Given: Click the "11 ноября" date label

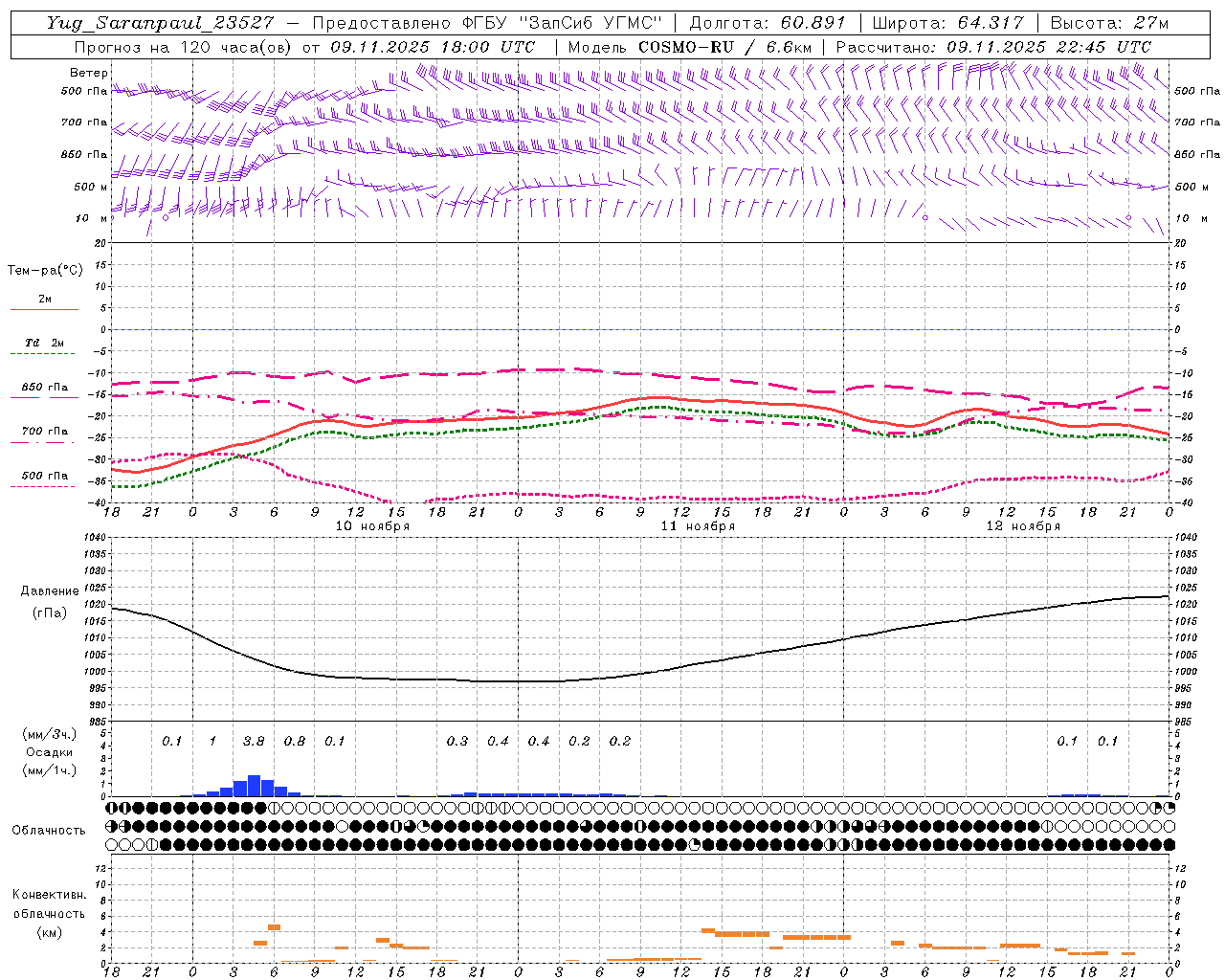Looking at the screenshot, I should 697,526.
